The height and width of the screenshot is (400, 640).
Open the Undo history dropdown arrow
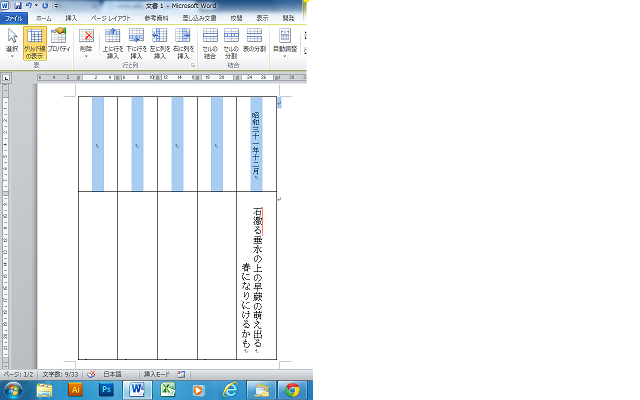(x=36, y=6)
